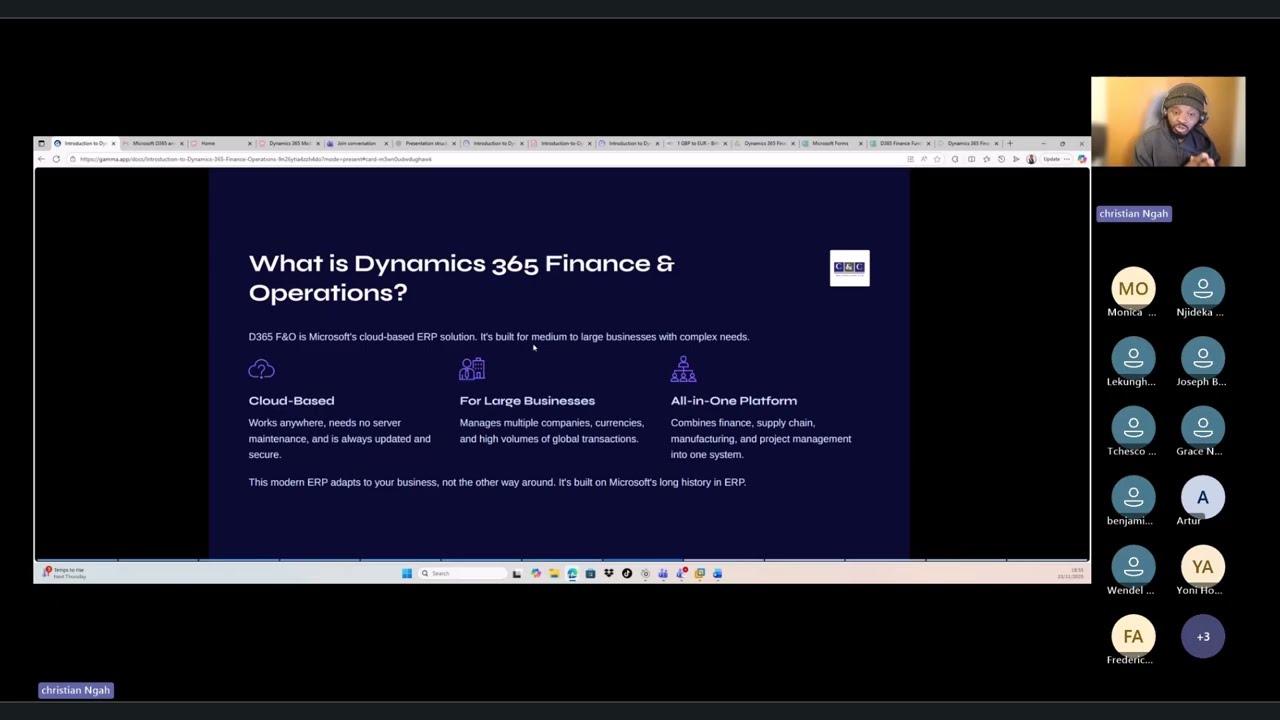Open Dropbox taskbar icon
The image size is (1280, 720).
coord(609,573)
